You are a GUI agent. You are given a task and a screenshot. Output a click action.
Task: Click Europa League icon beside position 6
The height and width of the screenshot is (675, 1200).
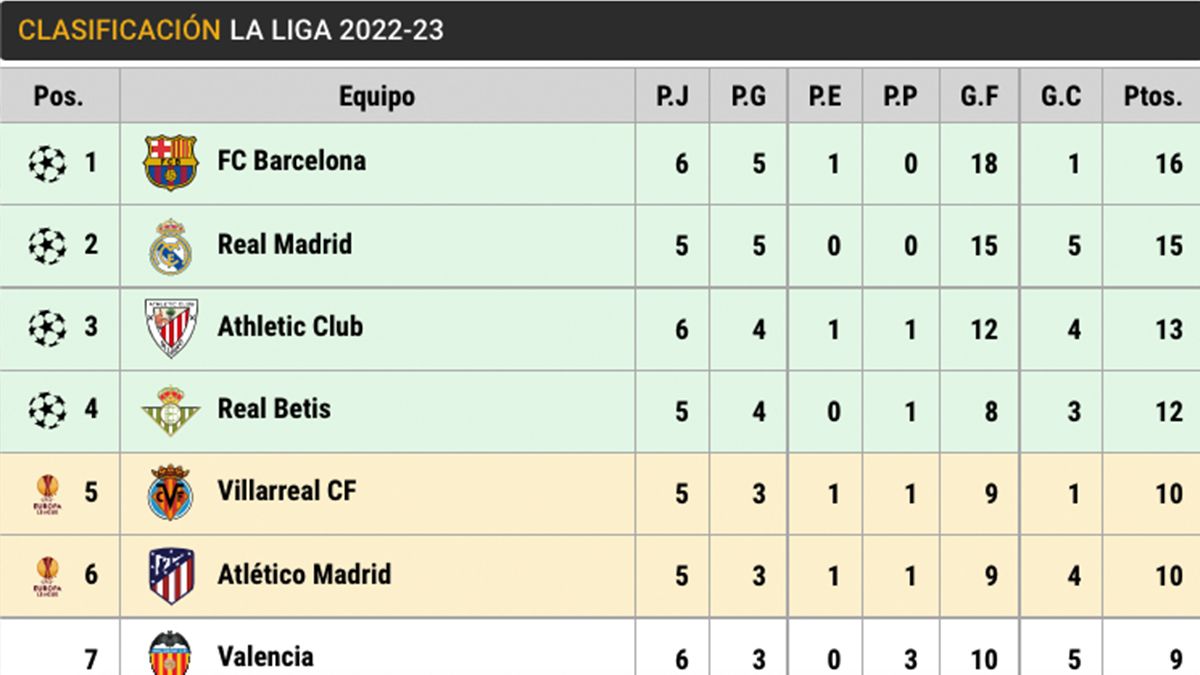click(47, 576)
